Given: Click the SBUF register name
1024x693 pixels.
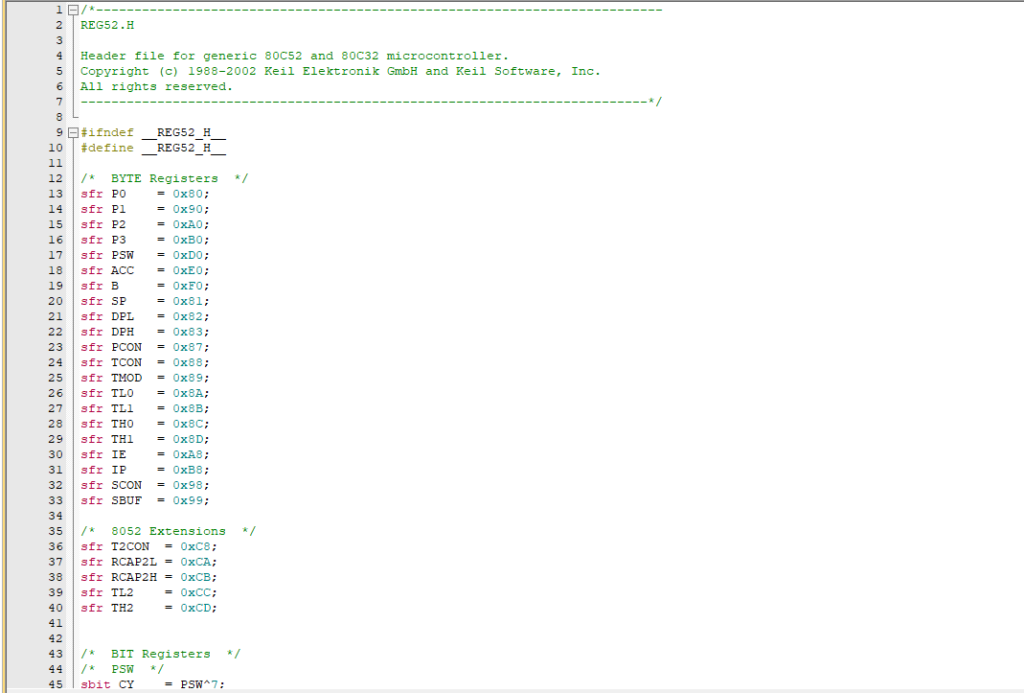Looking at the screenshot, I should click(126, 500).
